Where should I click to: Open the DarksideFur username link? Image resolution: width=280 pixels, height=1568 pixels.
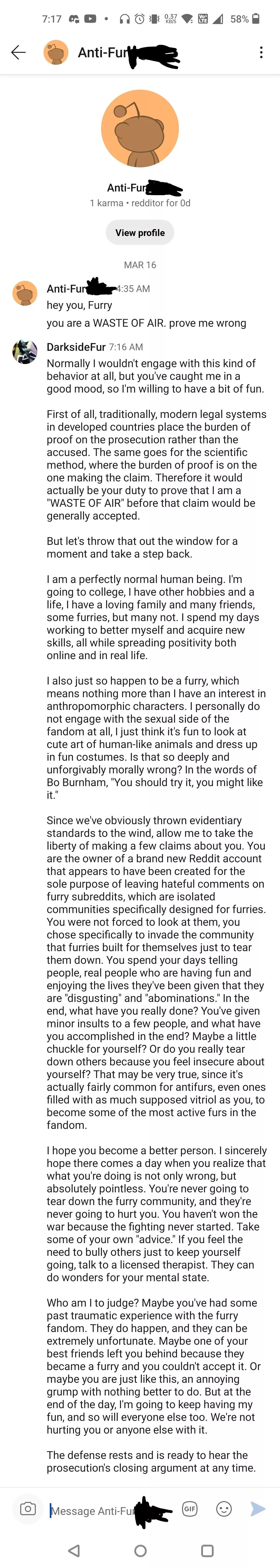click(76, 347)
